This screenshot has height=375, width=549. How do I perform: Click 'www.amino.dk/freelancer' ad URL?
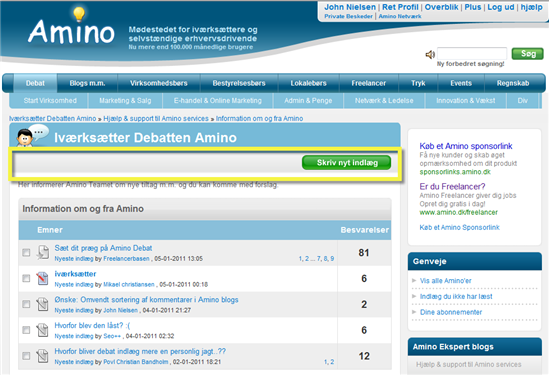tap(458, 212)
